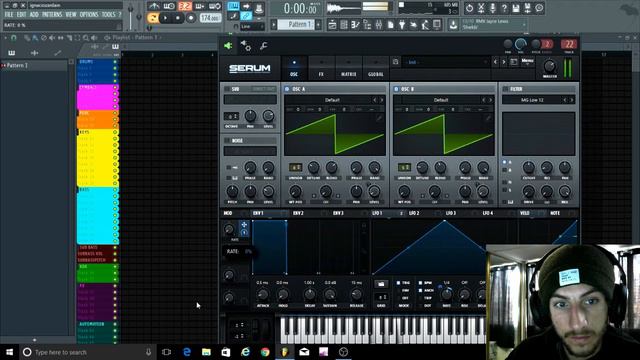Click the undo history icon
Viewport: 640px width, 360px height.
[x=469, y=8]
